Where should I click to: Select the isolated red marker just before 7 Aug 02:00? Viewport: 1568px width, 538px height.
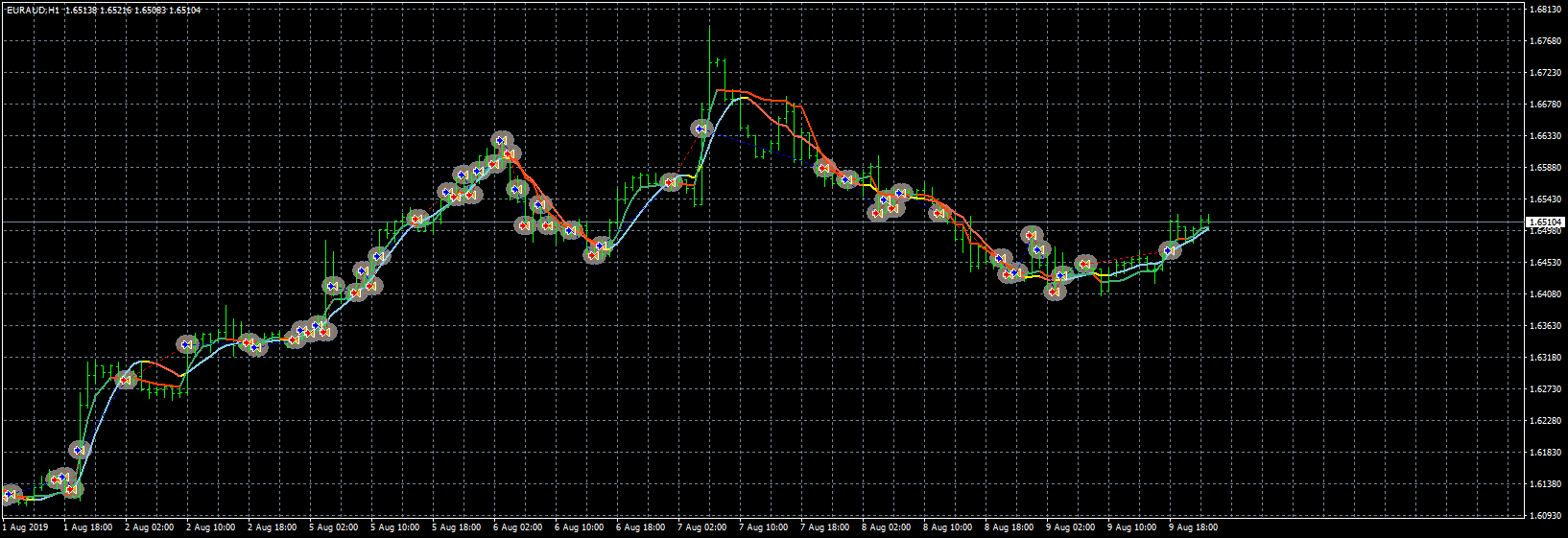671,182
